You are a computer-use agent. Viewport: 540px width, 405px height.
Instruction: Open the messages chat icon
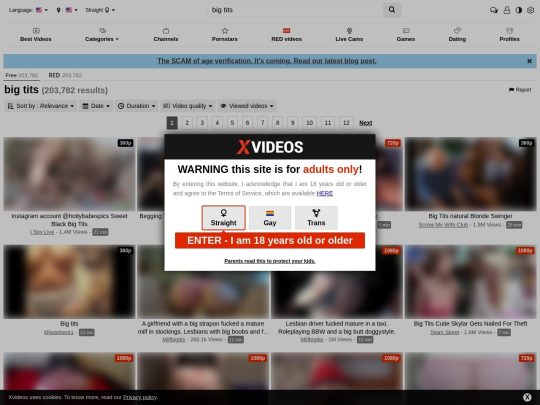click(494, 10)
